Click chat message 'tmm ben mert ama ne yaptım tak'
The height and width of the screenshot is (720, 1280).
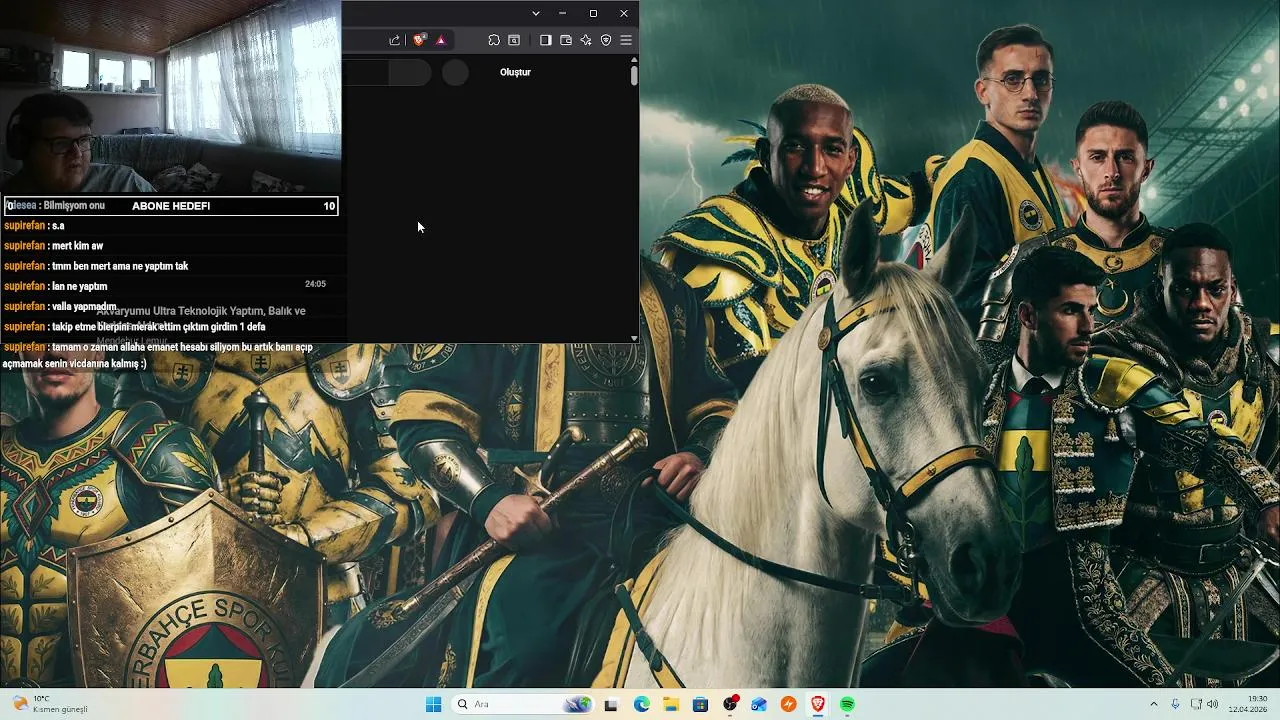click(x=120, y=266)
